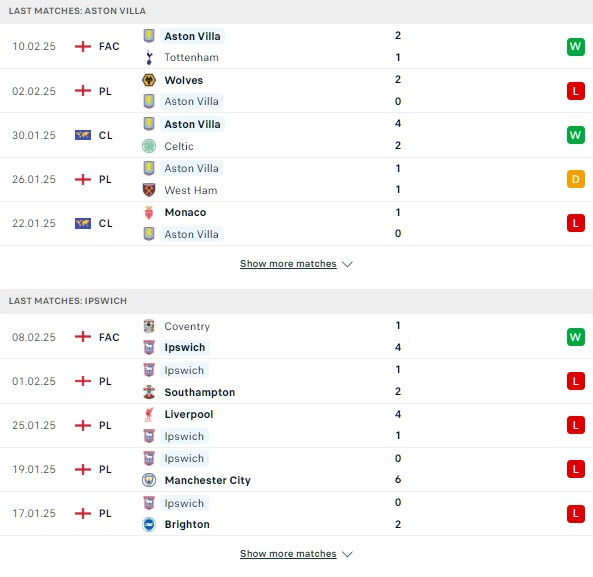Expand more Ipswich matches
Image resolution: width=593 pixels, height=577 pixels.
(x=288, y=554)
